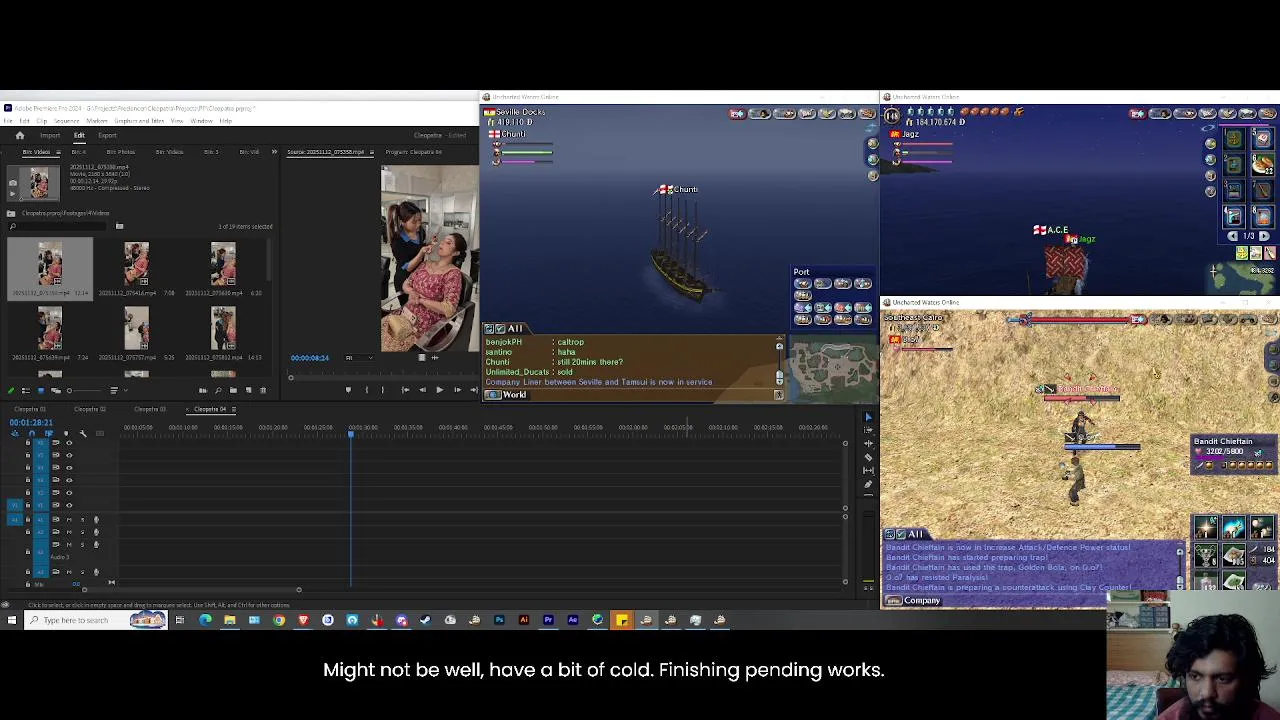The image size is (1280, 720).
Task: Click the source timecode 00:00:08:24
Action: point(310,358)
